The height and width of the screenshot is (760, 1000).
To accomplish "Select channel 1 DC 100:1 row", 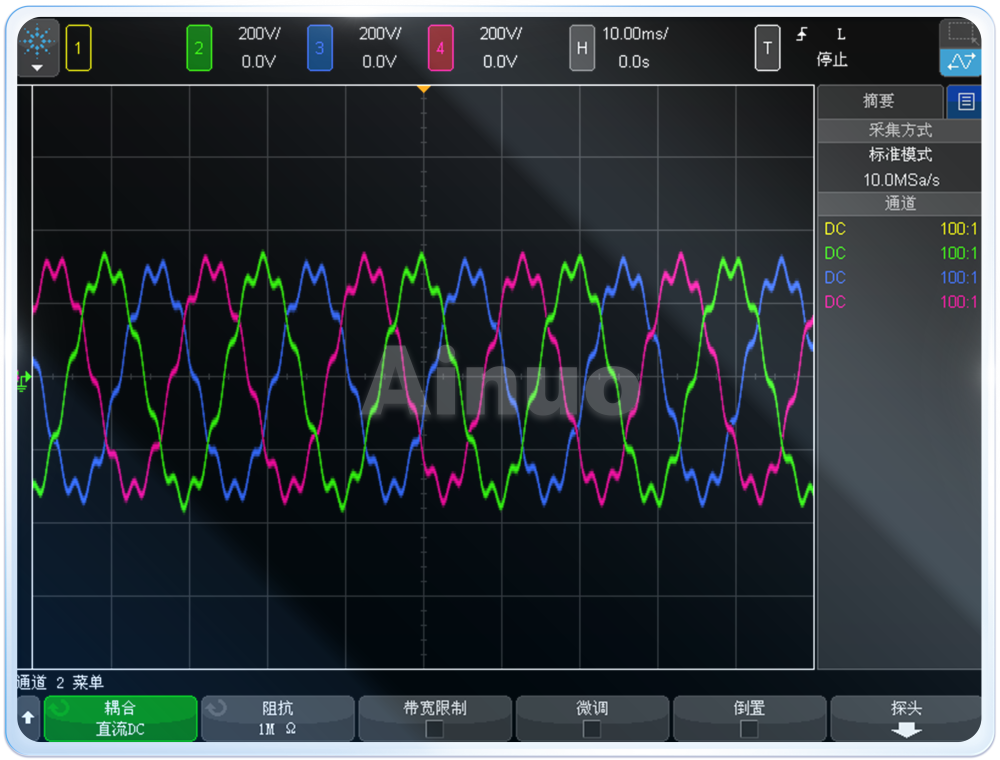I will [900, 229].
